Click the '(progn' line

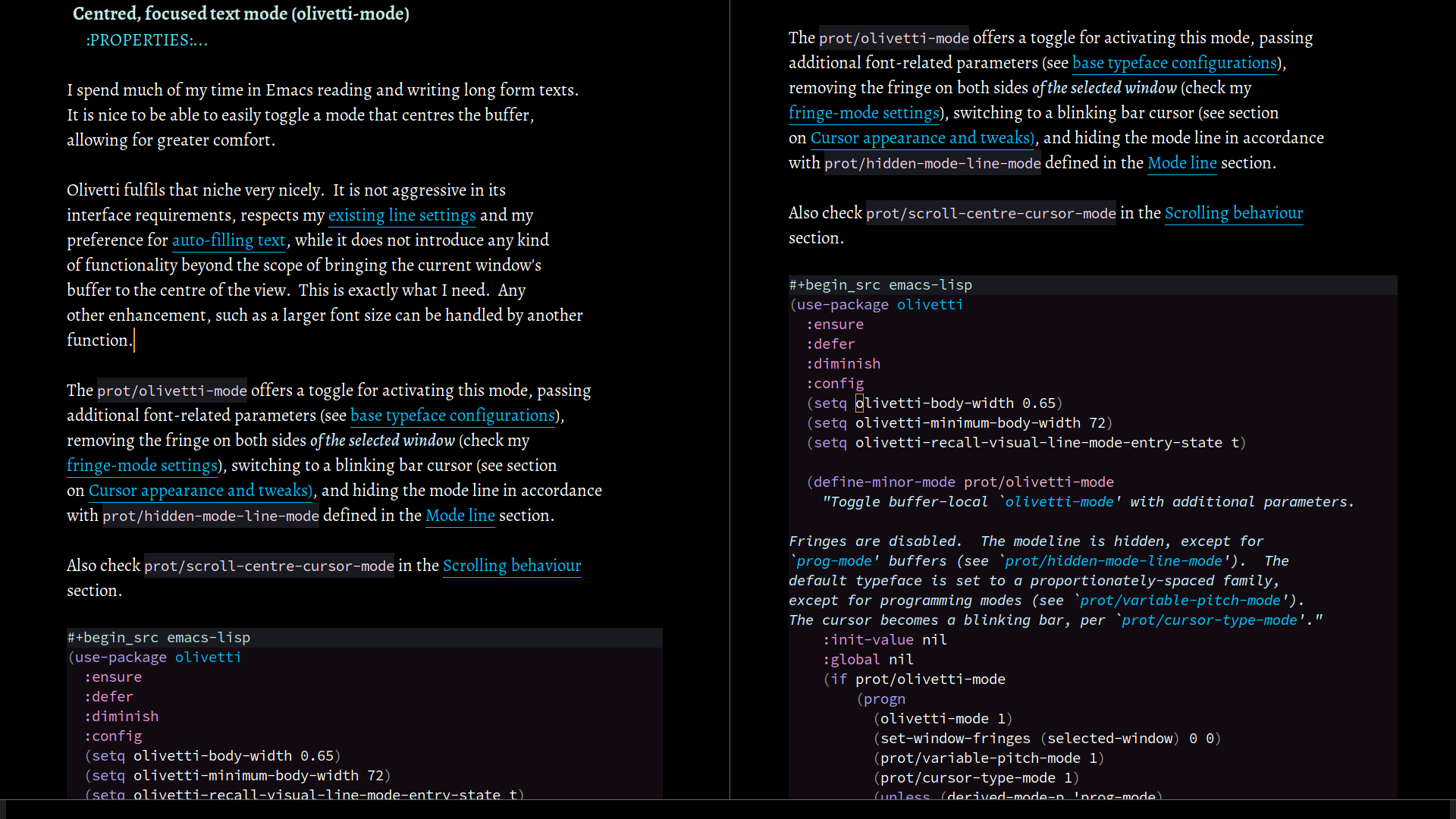(881, 699)
